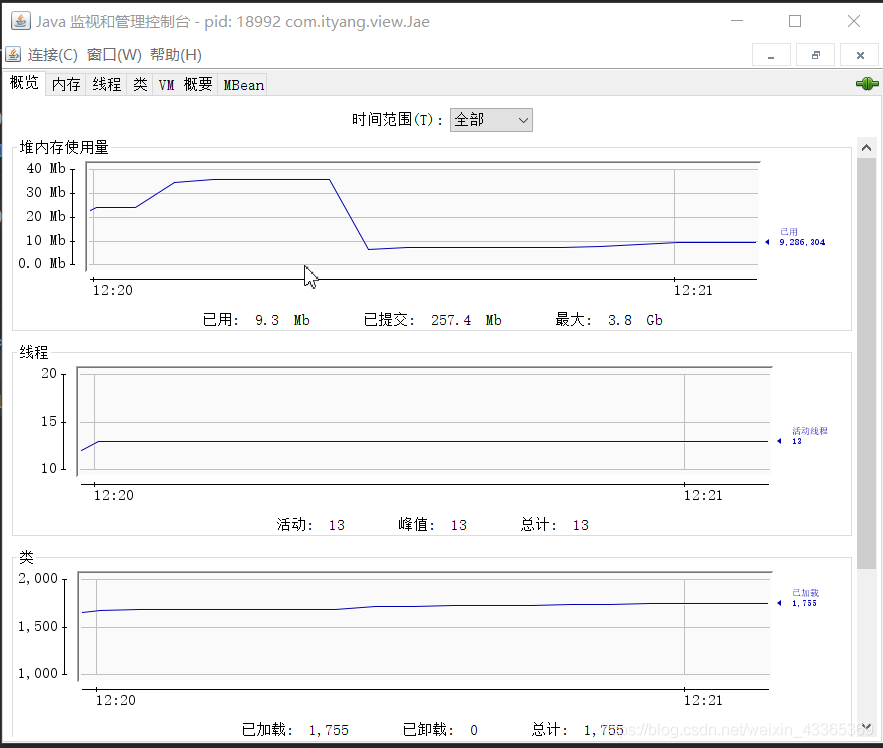Screen dimensions: 883x748
Task: Click the scrollbar down arrow
Action: pos(866,727)
